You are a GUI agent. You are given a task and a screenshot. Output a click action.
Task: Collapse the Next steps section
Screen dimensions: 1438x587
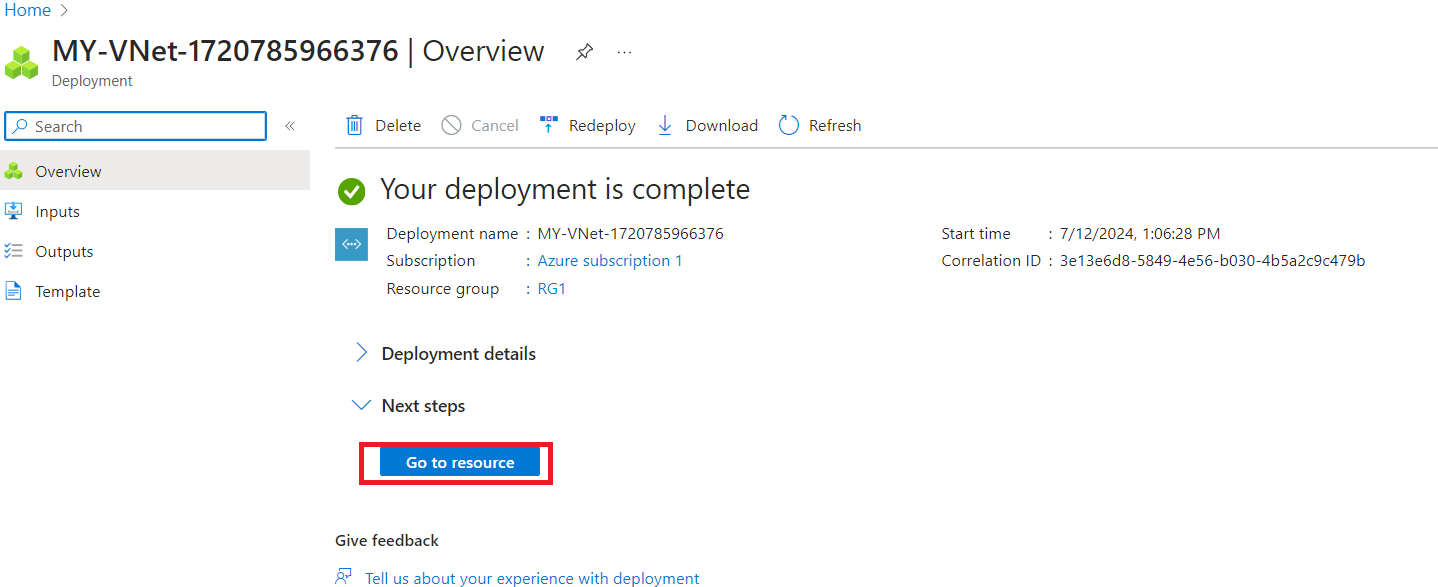point(362,406)
